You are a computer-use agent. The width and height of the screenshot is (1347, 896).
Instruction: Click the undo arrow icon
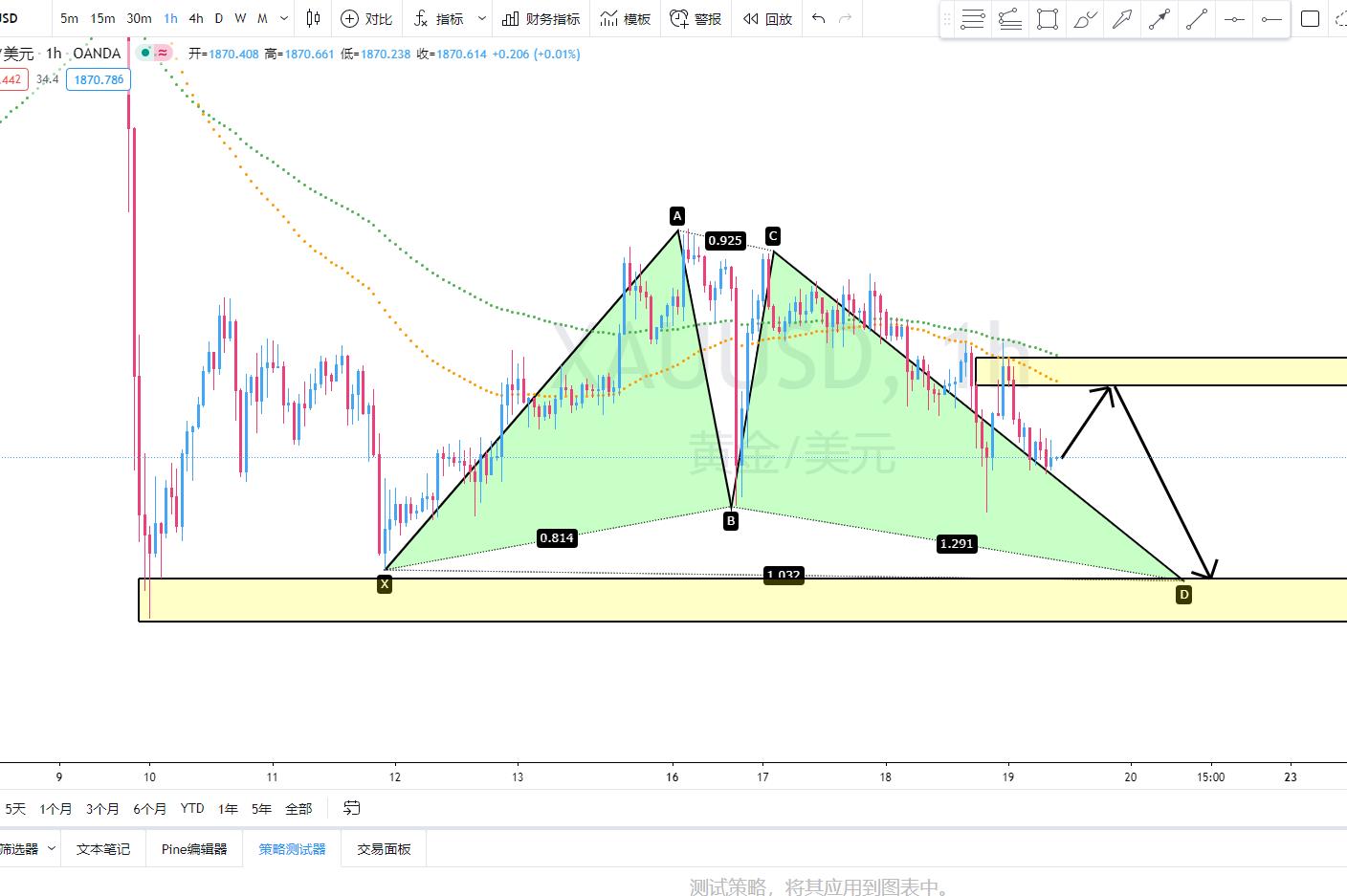click(818, 18)
